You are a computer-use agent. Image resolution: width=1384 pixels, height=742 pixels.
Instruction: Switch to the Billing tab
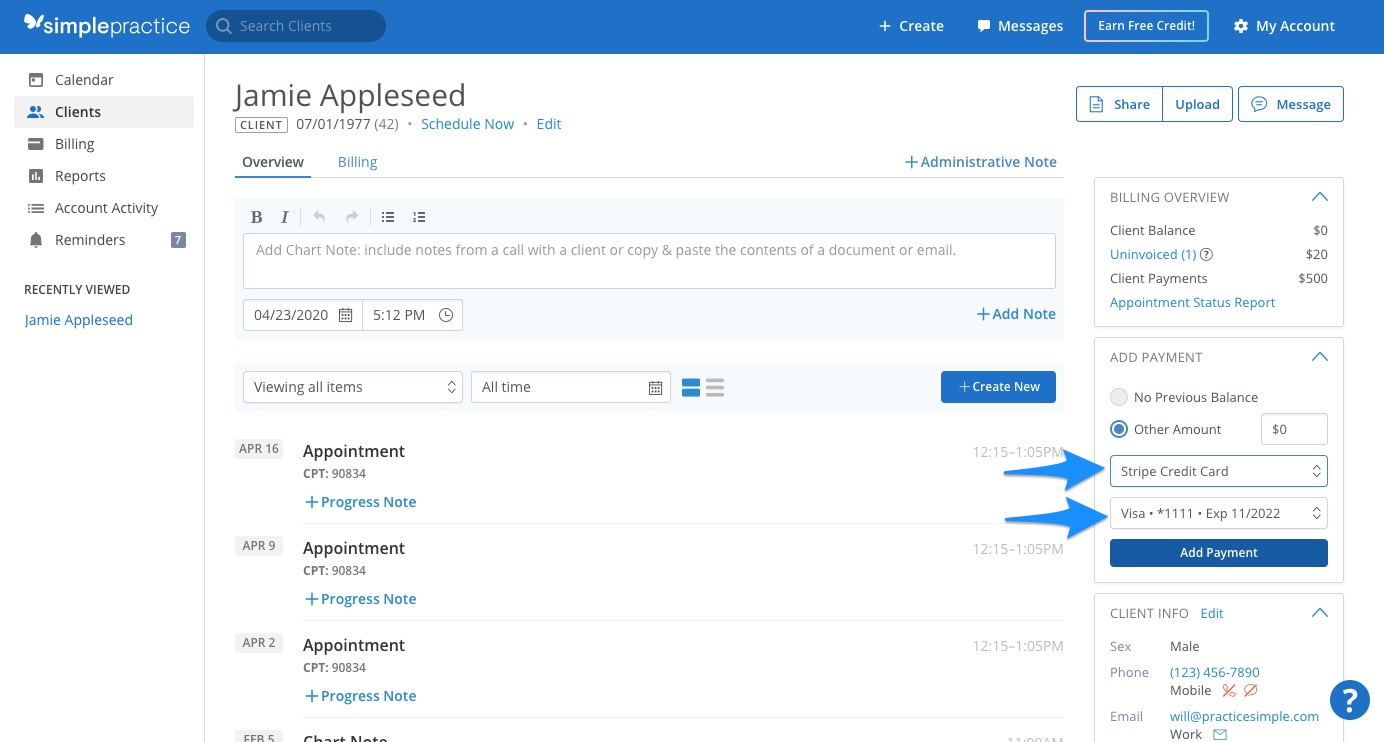coord(357,161)
